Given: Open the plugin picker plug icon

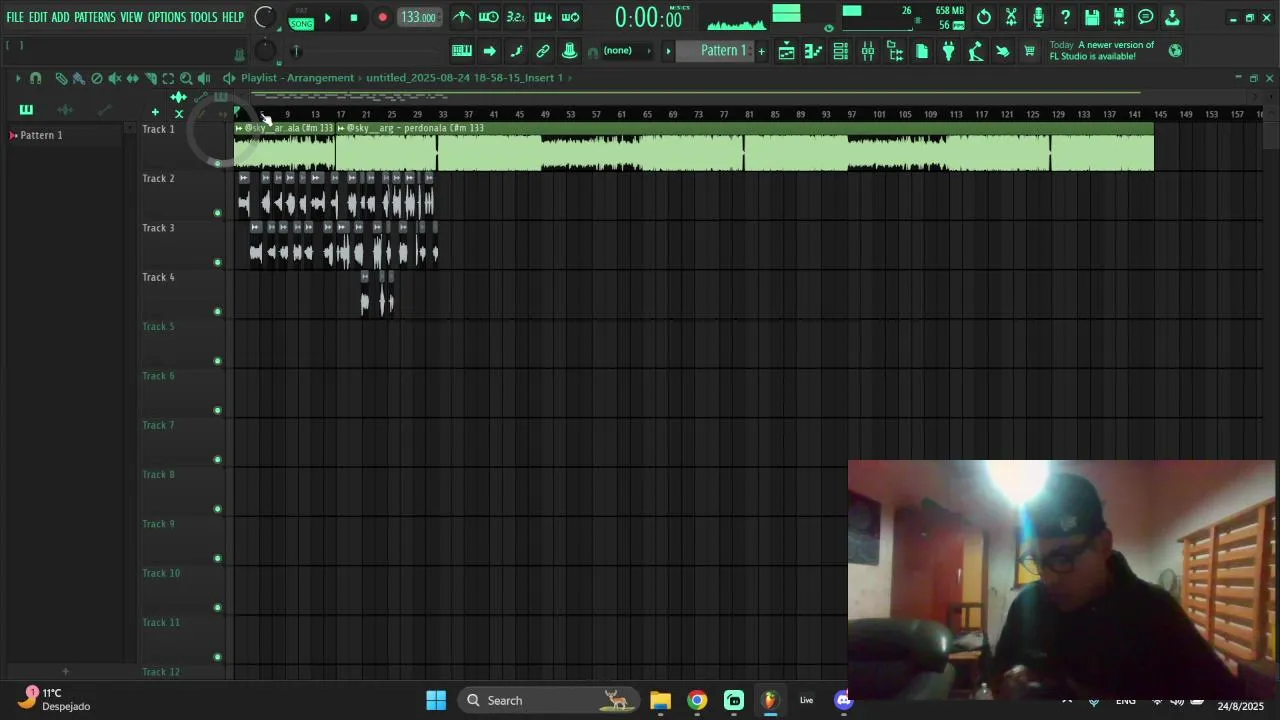Looking at the screenshot, I should 949,51.
